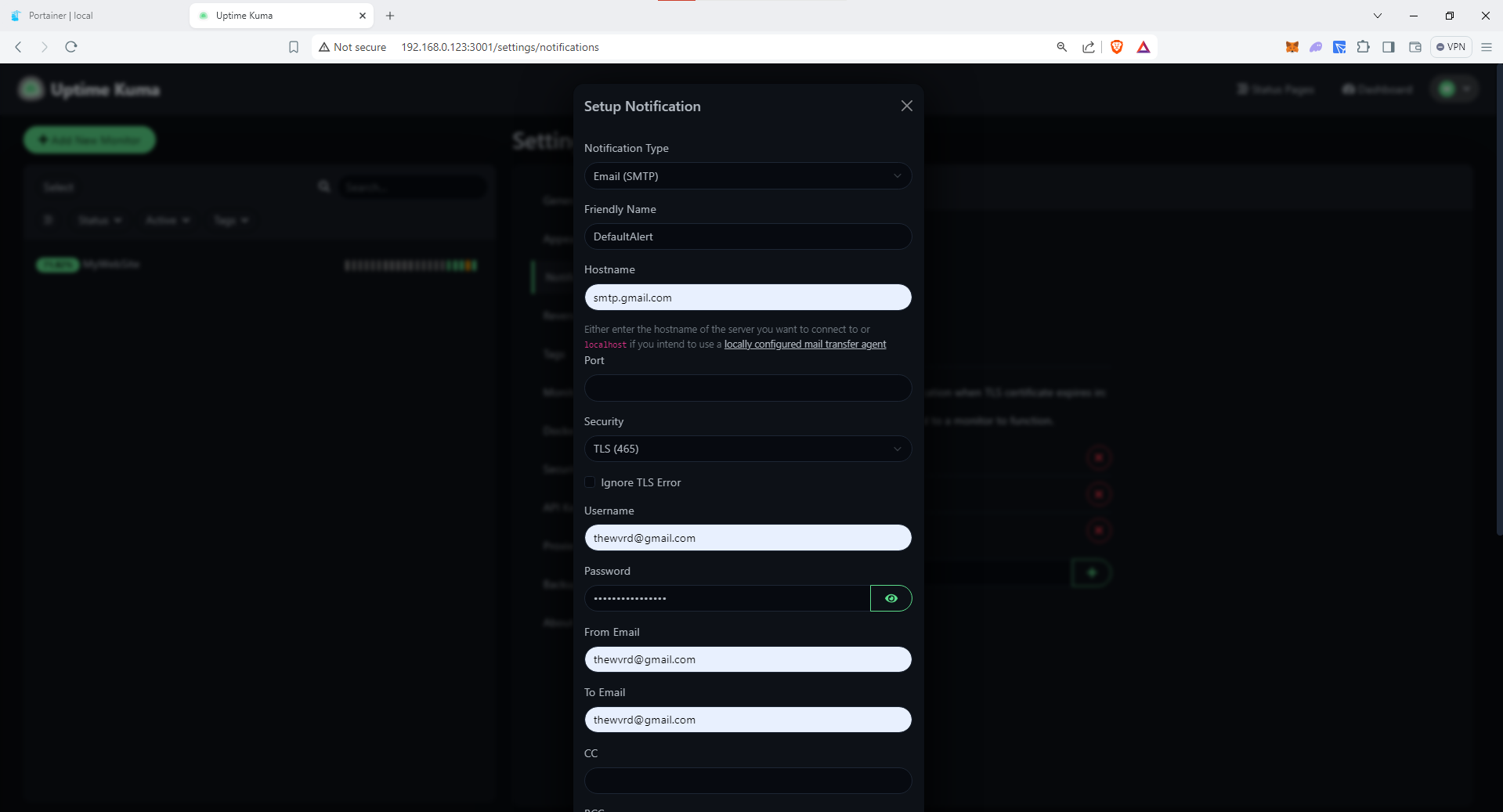Open the Dashboard nav item

1377,89
